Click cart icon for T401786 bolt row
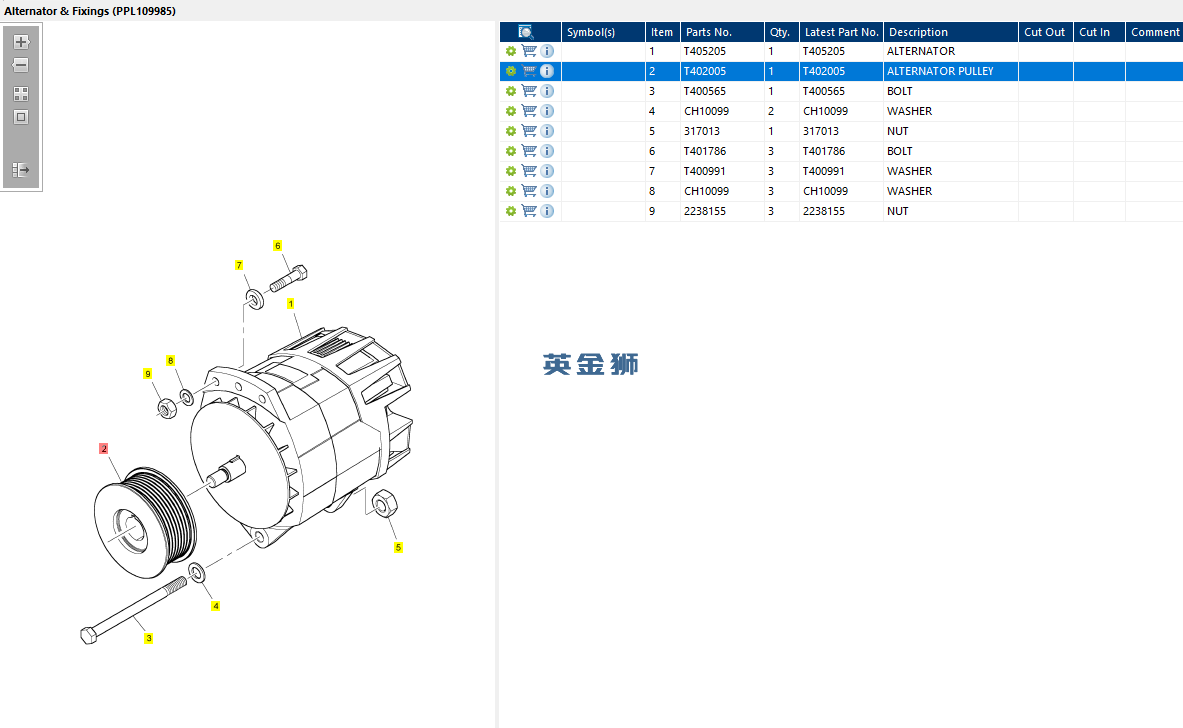1183x728 pixels. coord(529,151)
